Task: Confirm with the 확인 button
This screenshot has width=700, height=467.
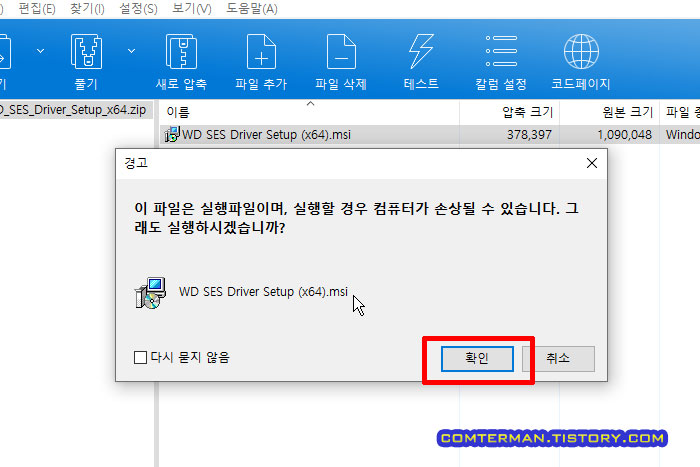Action: [x=477, y=359]
